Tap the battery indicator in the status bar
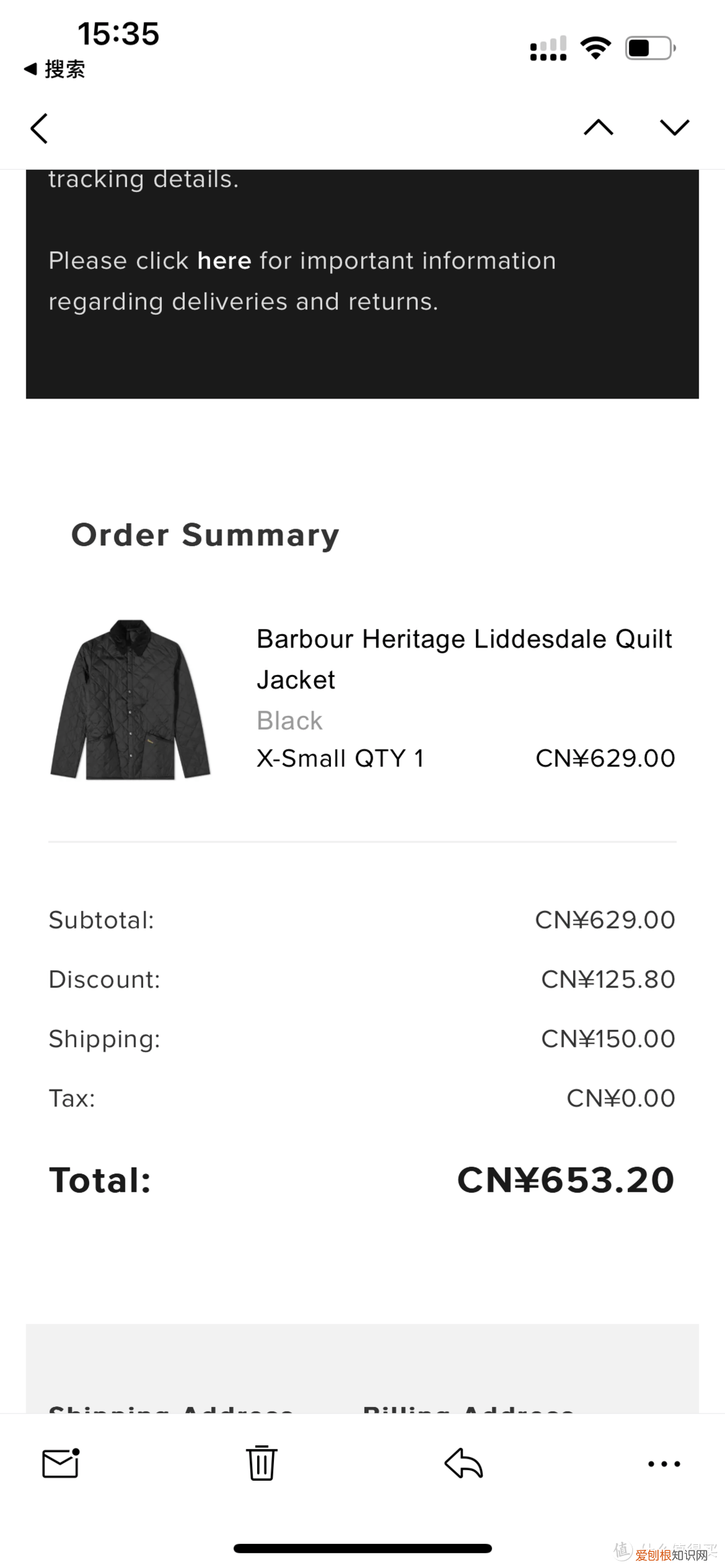This screenshot has height=1568, width=725. click(650, 48)
